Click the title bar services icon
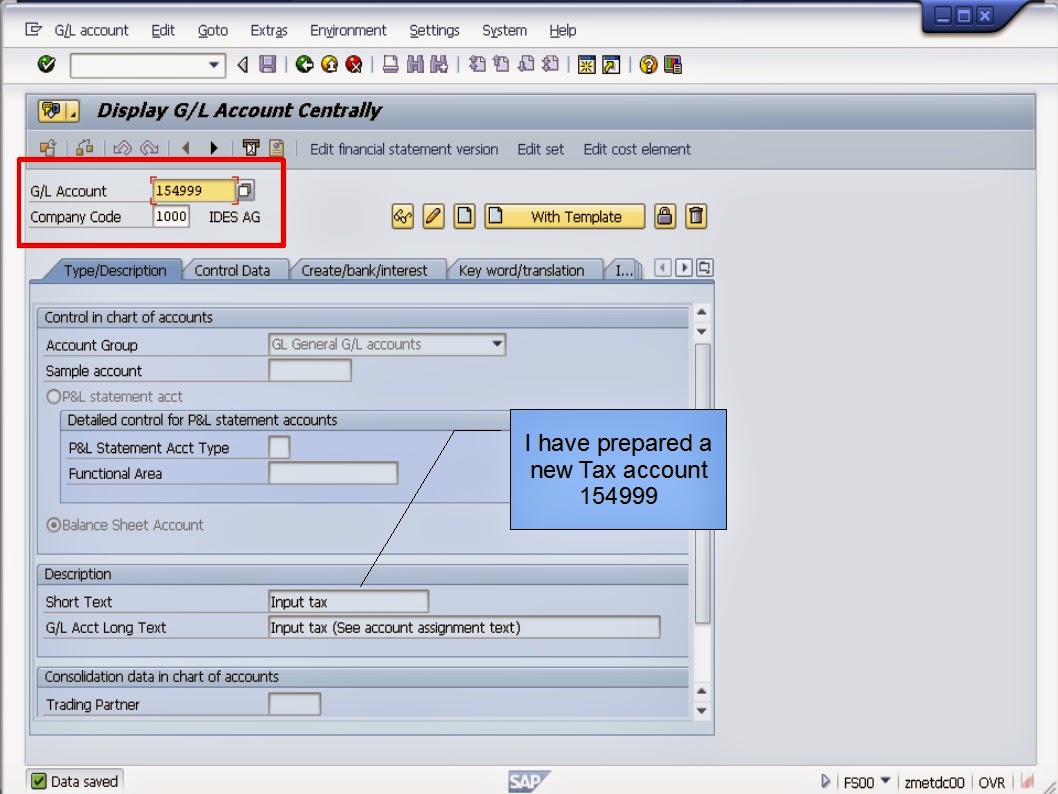Viewport: 1058px width, 794px height. click(x=58, y=111)
